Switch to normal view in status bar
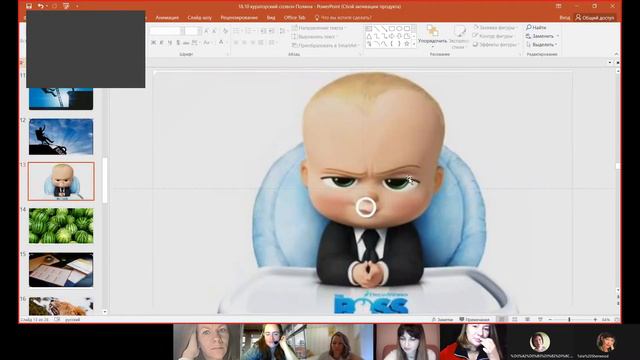Screen dimensions: 640x360 (x=502, y=320)
